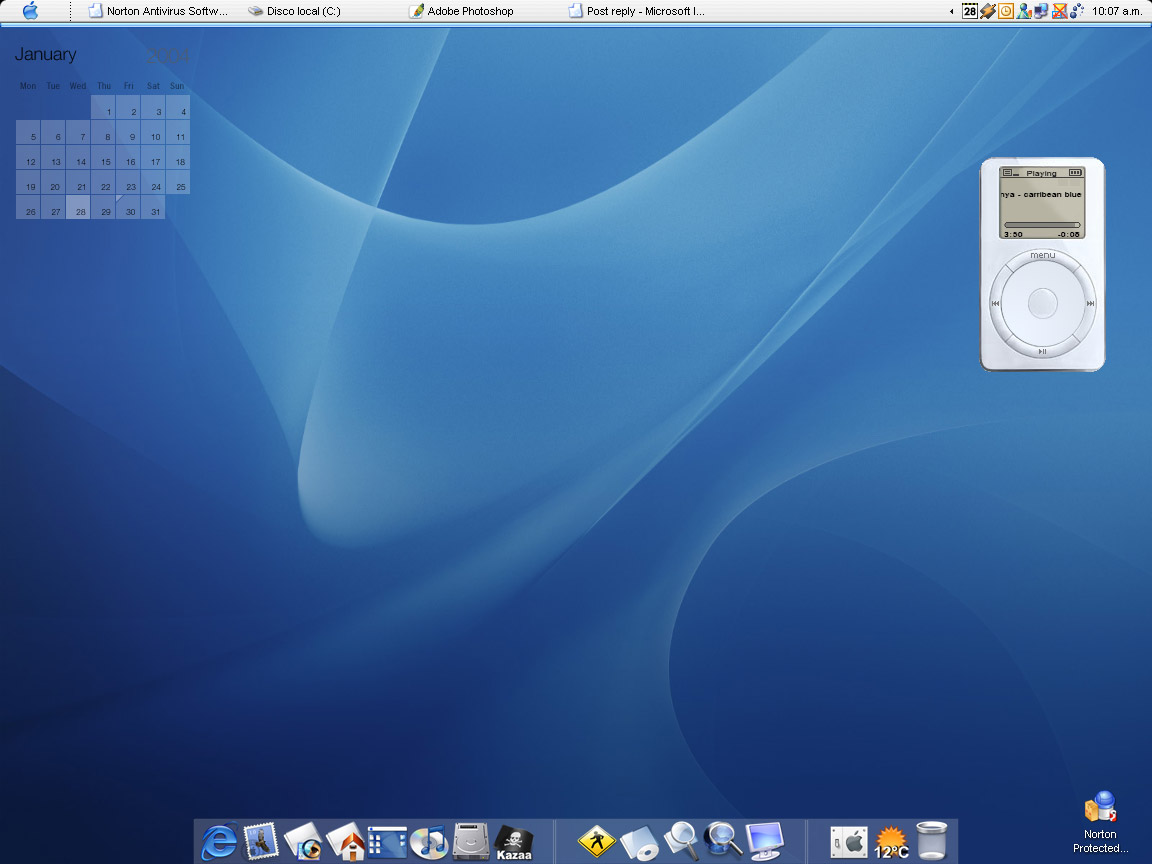Launch iTunes music disc dock icon
The image size is (1152, 864).
(429, 842)
